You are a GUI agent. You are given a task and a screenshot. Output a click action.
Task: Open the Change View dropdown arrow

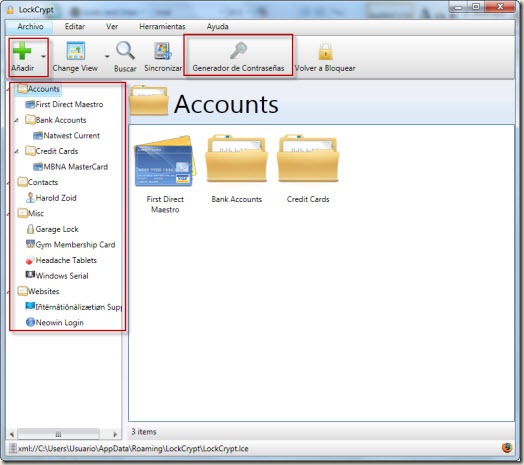(107, 56)
